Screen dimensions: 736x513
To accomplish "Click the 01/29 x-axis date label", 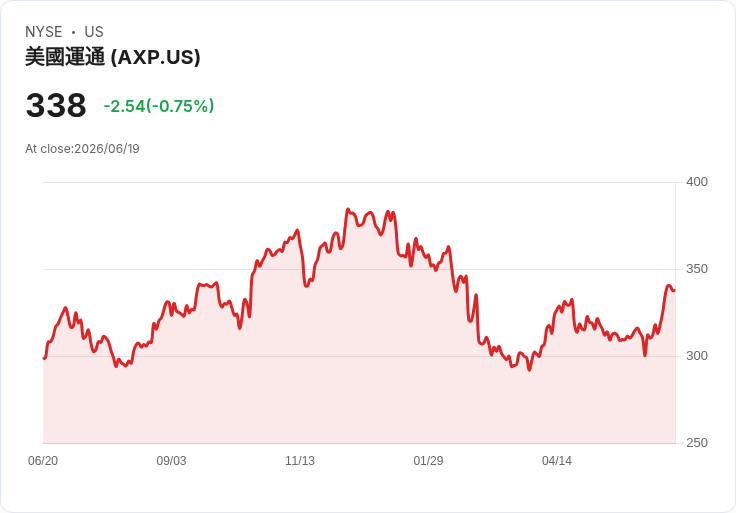I will point(428,461).
